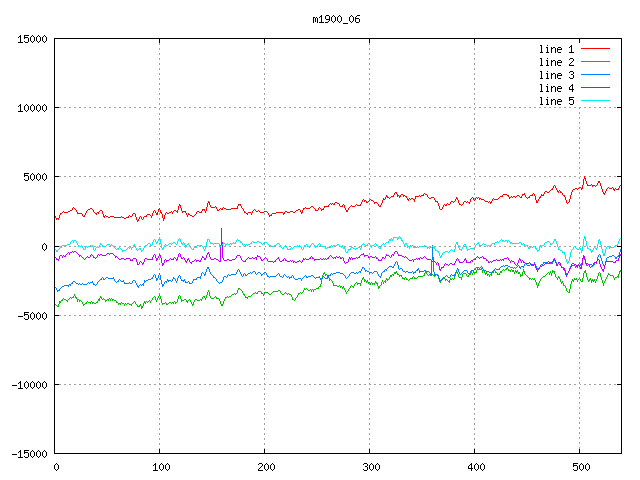Click x-axis label 500
The width and height of the screenshot is (640, 480).
click(581, 467)
